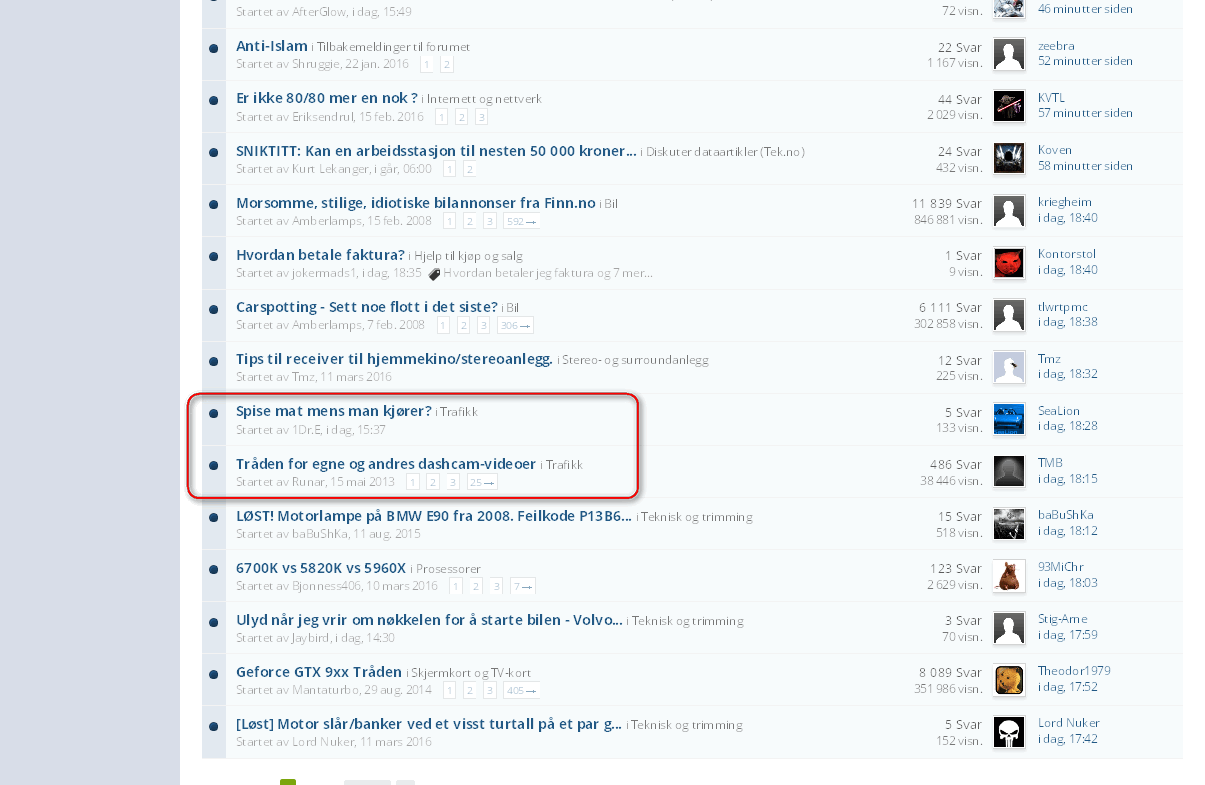Open the Internett og nettverk category
Image resolution: width=1205 pixels, height=785 pixels.
click(484, 99)
